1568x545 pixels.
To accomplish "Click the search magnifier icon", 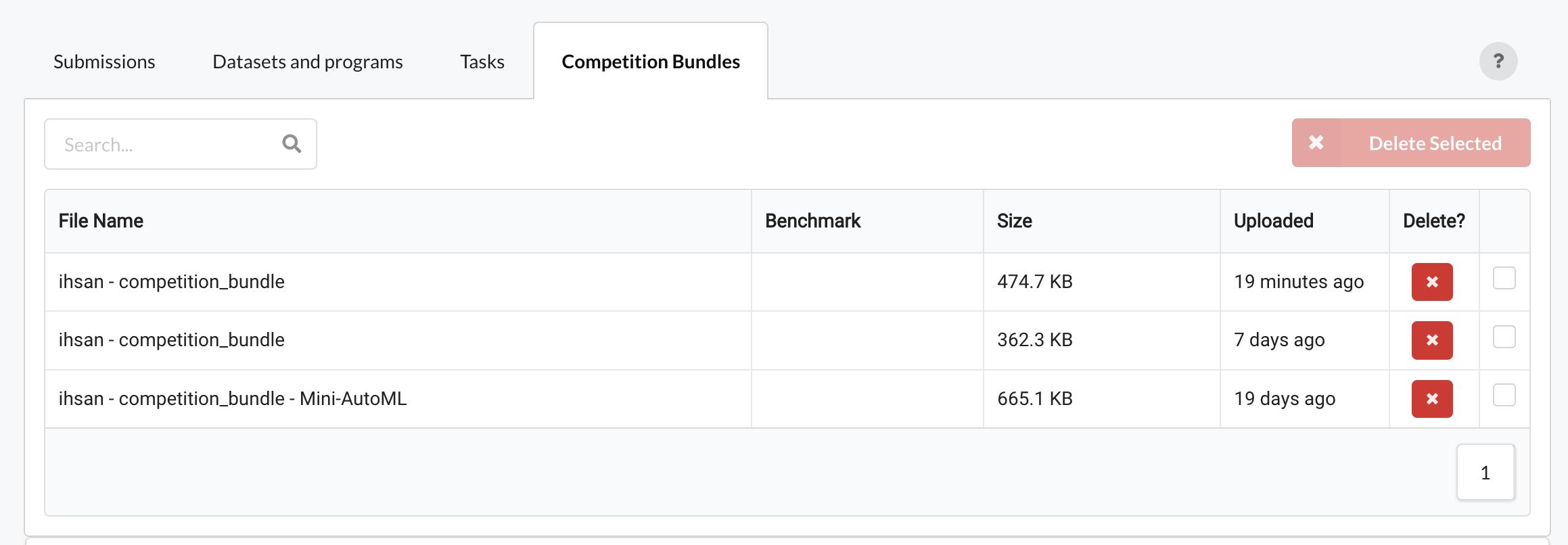I will 292,144.
